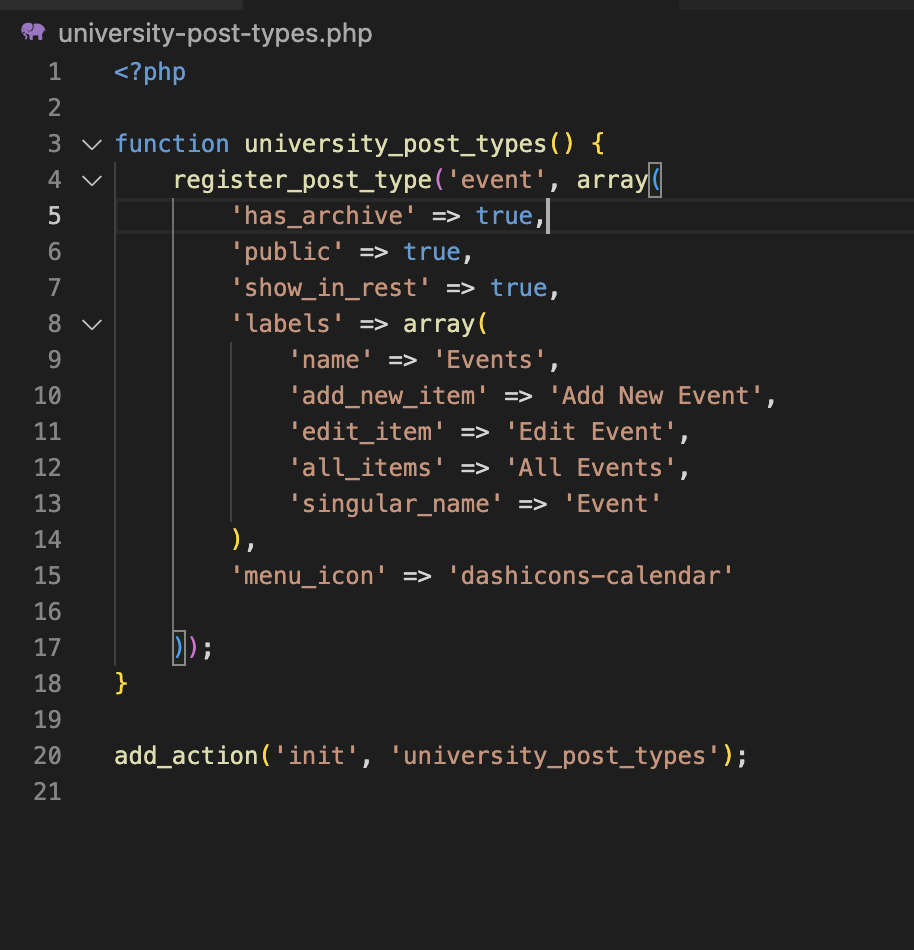
Task: Click line number 5 in the gutter
Action: [55, 216]
